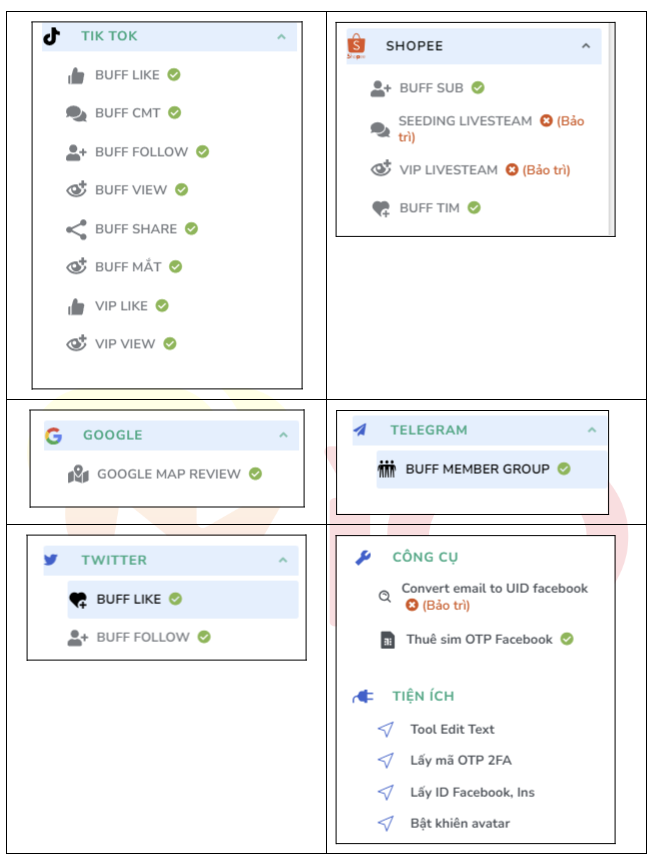Click red maintenance mark beside VIP LIVESTEAM
This screenshot has height=864, width=654.
pyautogui.click(x=512, y=170)
